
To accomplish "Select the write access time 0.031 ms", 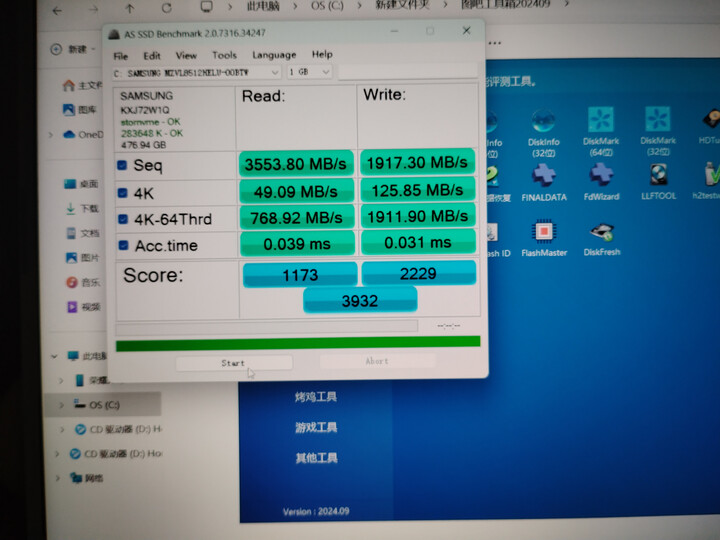I will tap(418, 242).
